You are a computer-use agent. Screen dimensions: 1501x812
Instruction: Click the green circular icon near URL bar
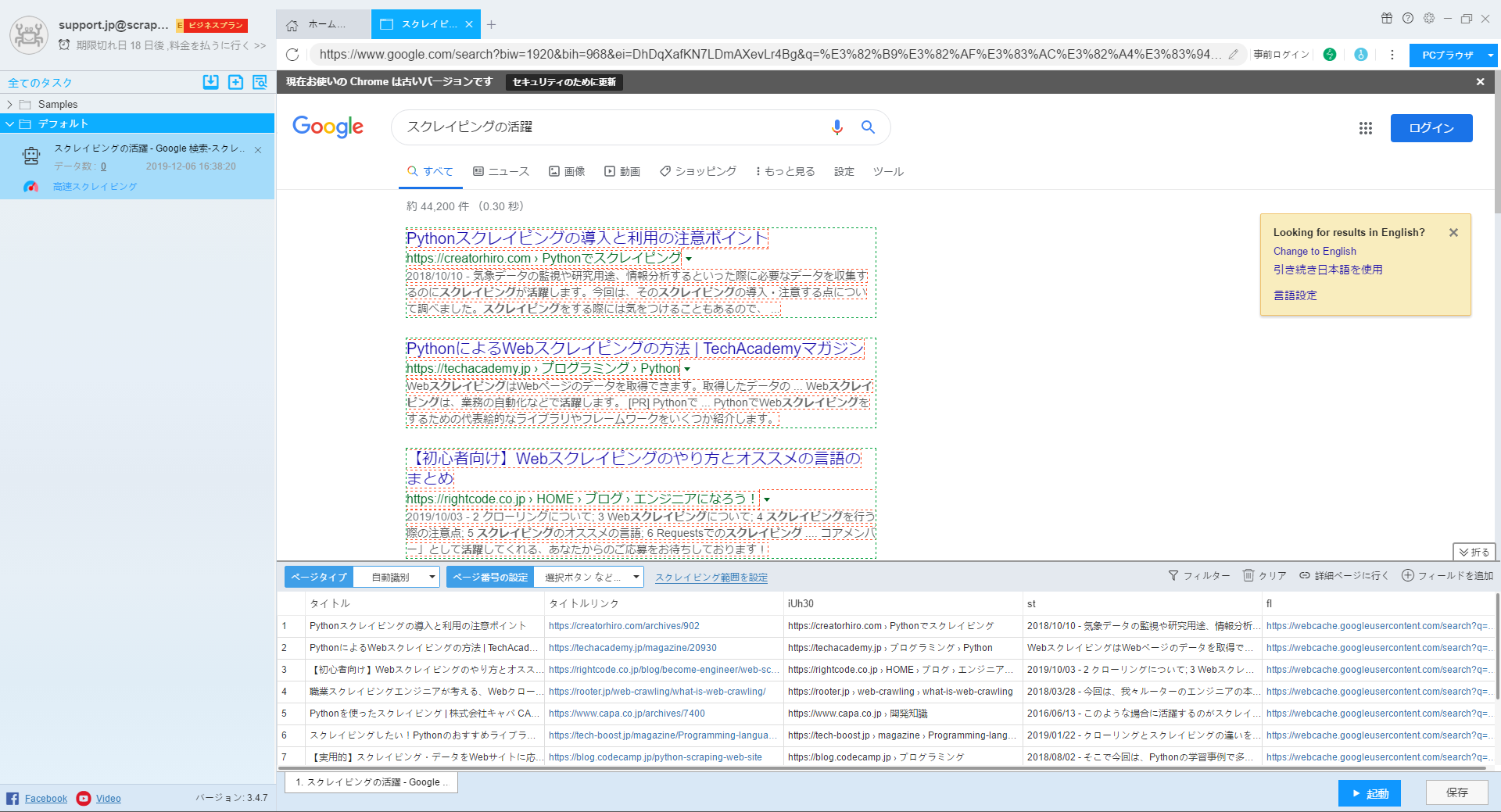tap(1330, 55)
